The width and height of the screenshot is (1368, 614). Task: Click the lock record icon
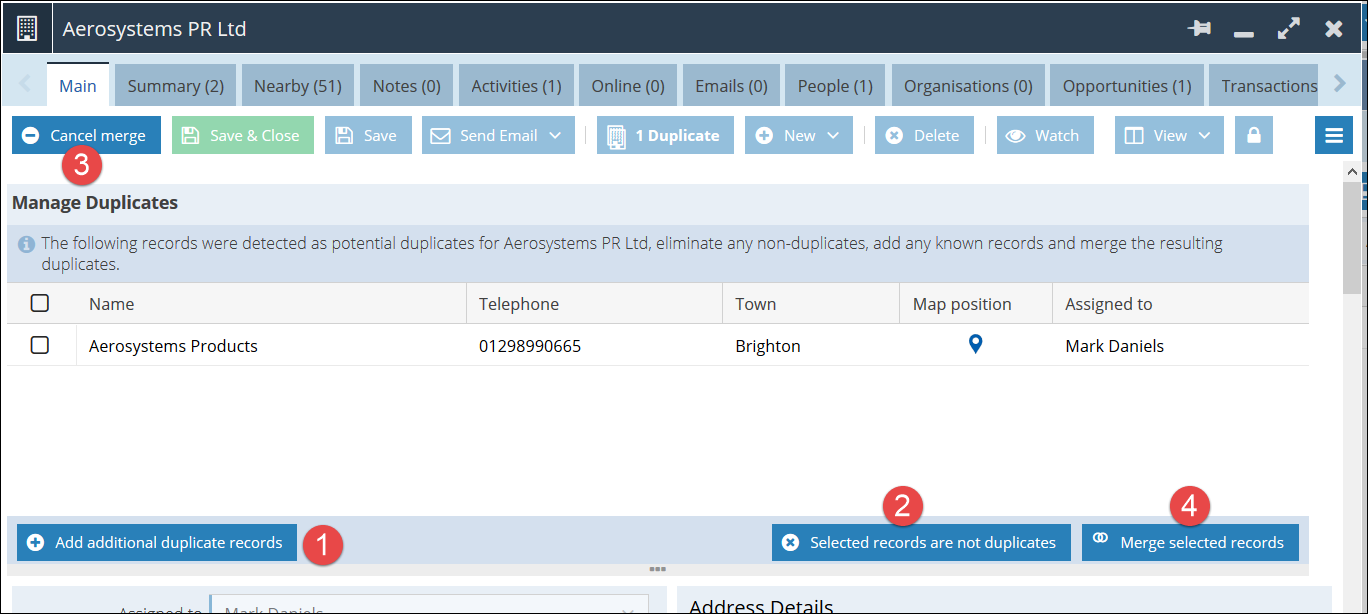click(1253, 136)
